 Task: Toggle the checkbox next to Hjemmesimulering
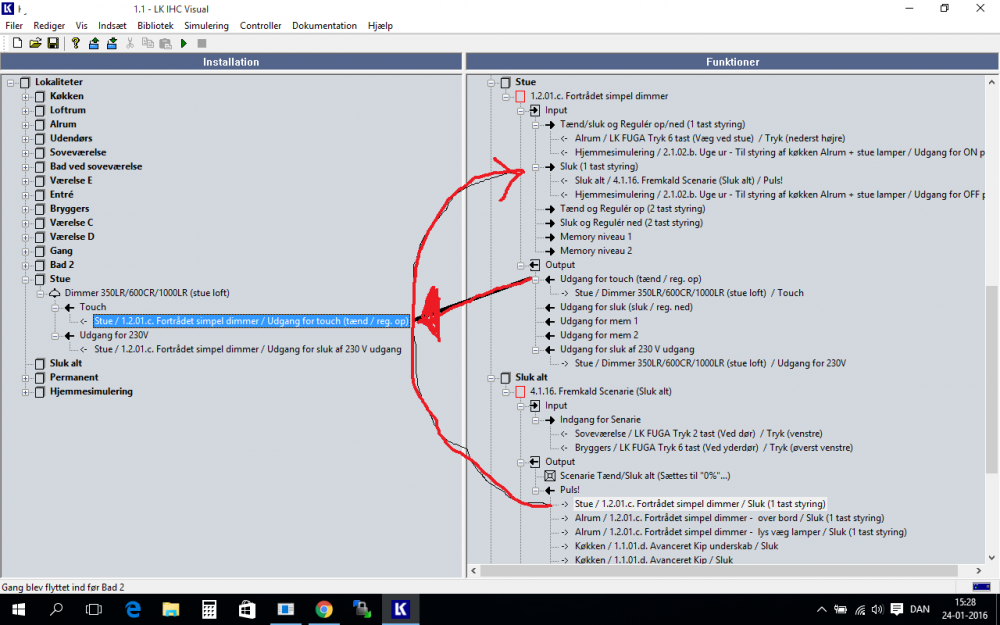pyautogui.click(x=40, y=392)
